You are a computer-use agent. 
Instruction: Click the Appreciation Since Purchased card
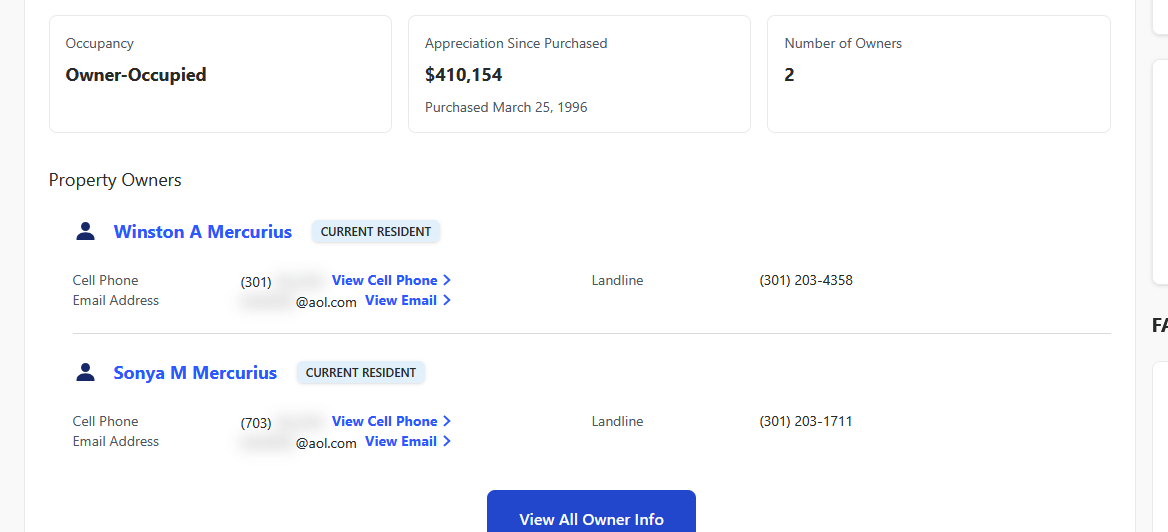coord(579,74)
